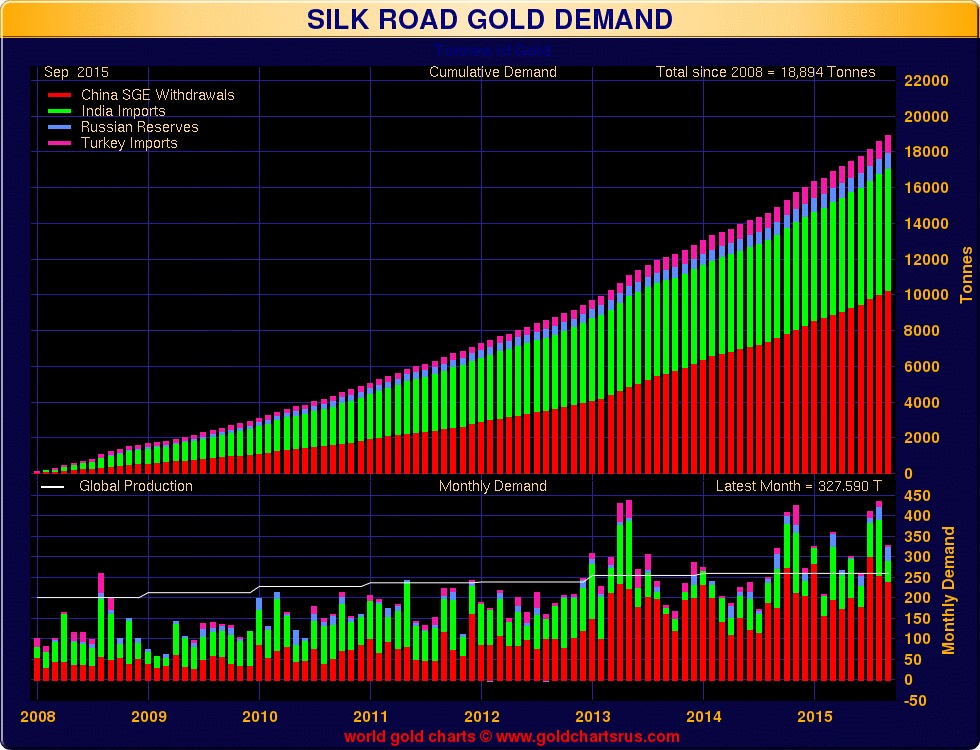The image size is (980, 750).
Task: Select the India Imports legend label
Action: click(x=123, y=111)
